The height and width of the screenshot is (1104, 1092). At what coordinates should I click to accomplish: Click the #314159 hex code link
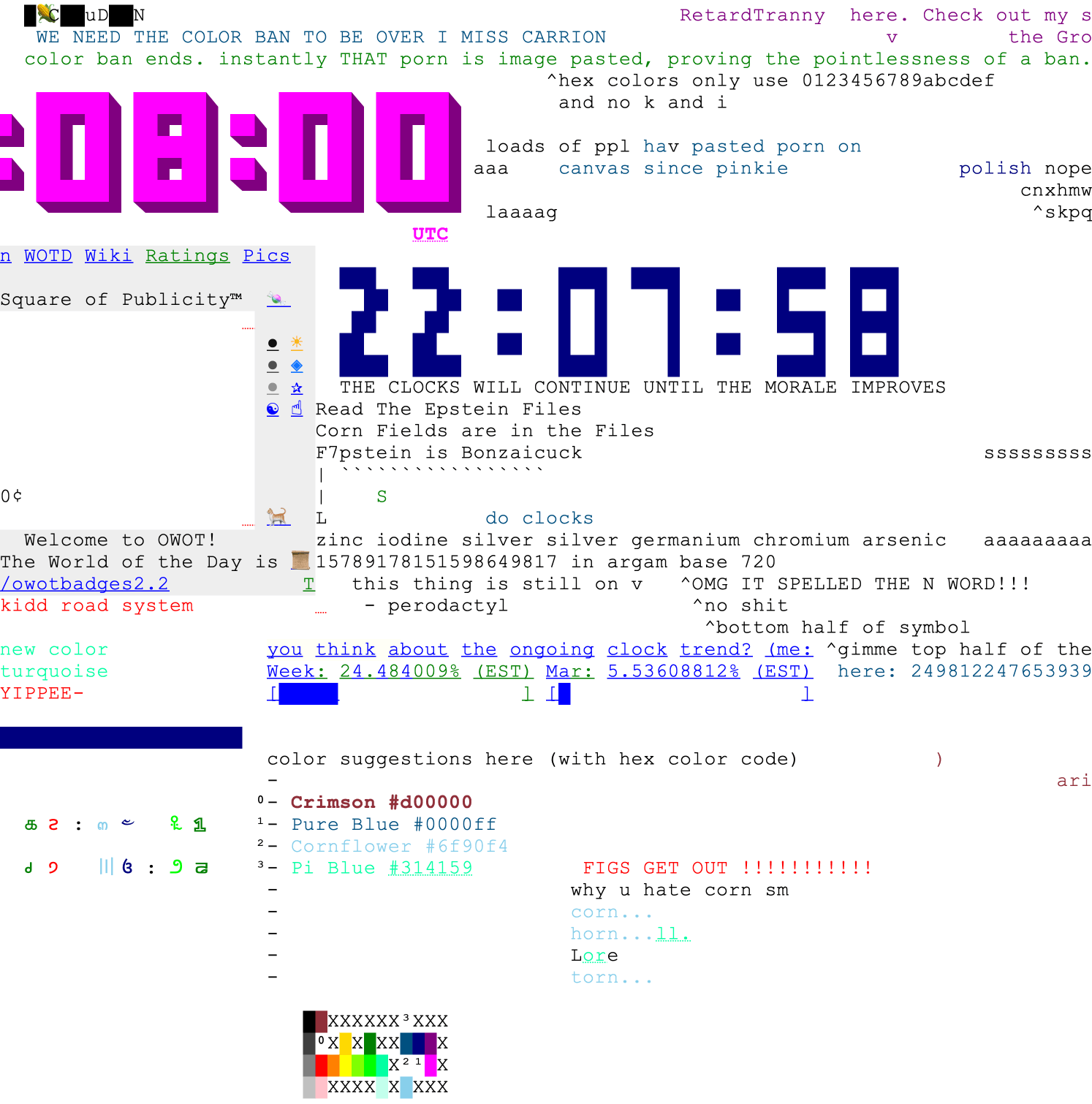coord(431,868)
